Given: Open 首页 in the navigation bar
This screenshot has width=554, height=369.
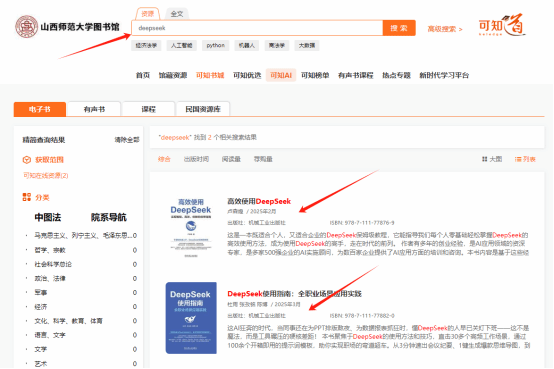Looking at the screenshot, I should [x=143, y=75].
